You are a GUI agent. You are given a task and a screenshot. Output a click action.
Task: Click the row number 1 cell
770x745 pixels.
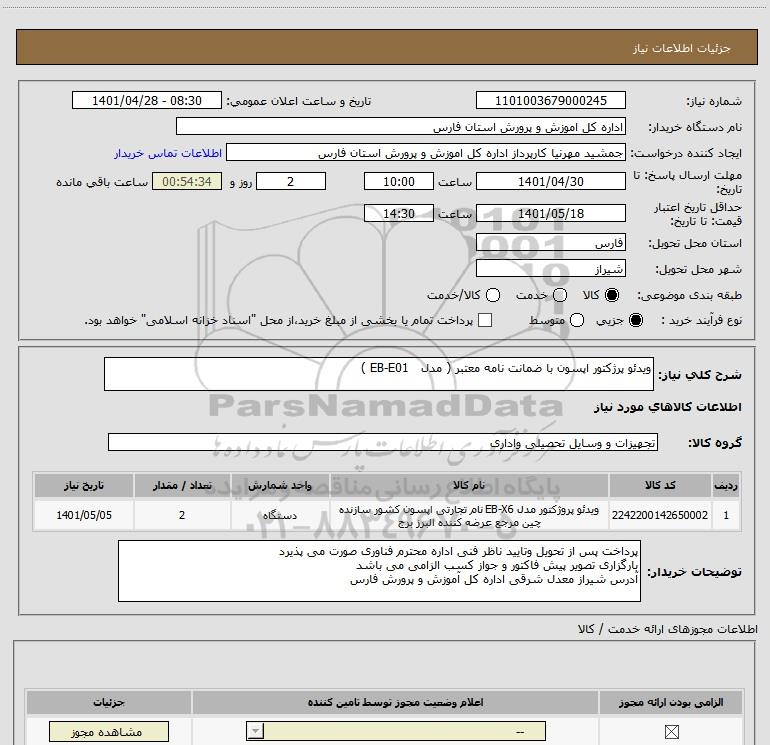point(726,515)
